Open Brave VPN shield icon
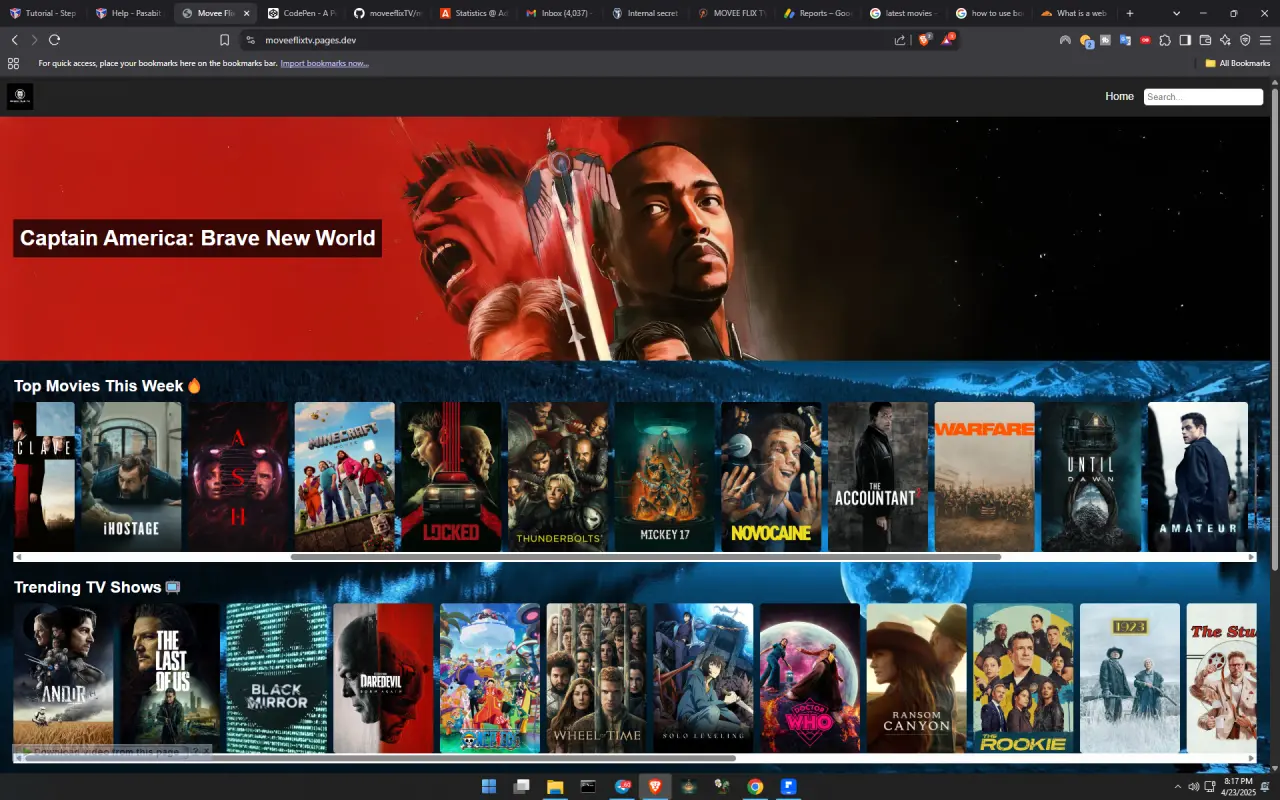The height and width of the screenshot is (800, 1280). coord(1245,40)
